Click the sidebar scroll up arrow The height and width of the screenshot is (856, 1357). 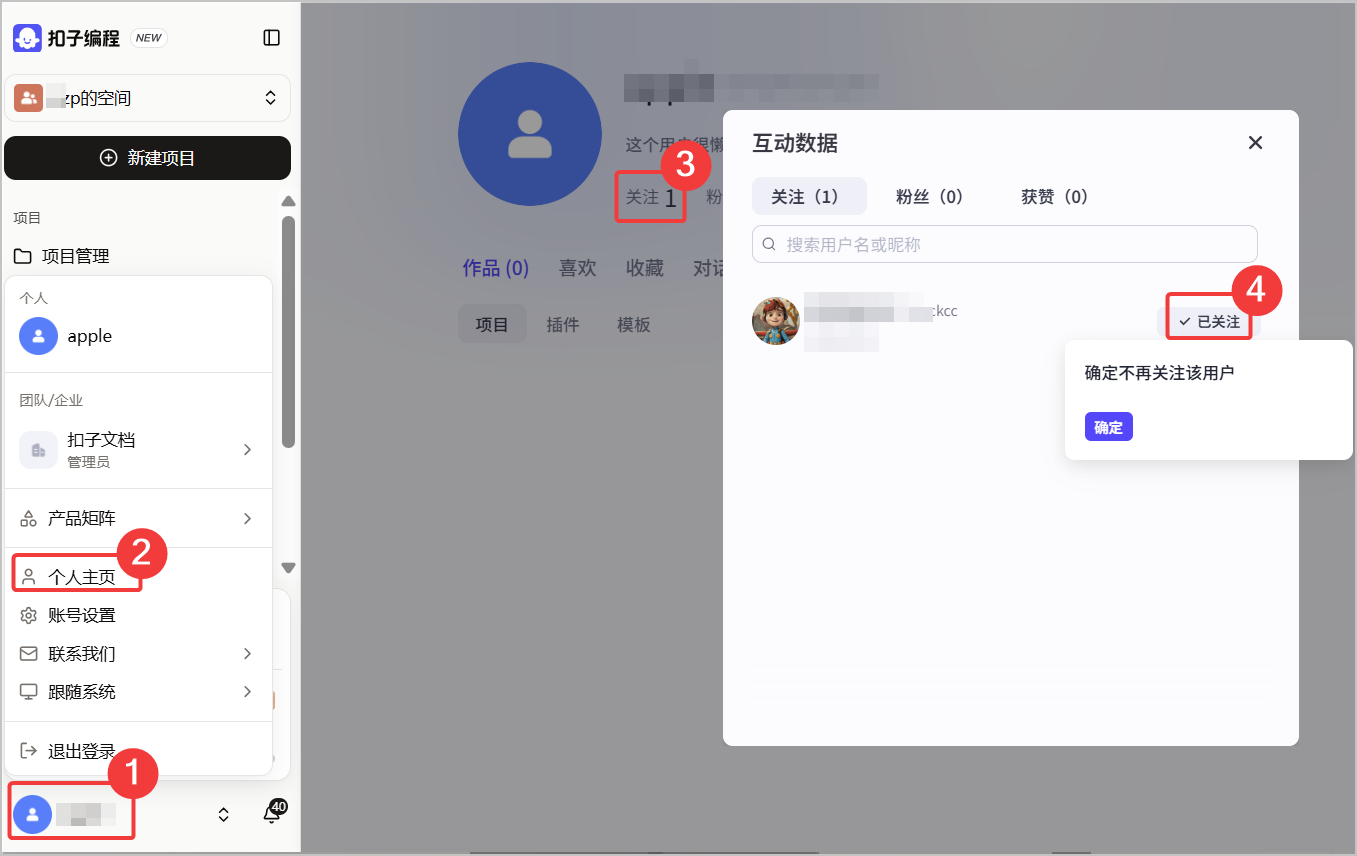(288, 201)
